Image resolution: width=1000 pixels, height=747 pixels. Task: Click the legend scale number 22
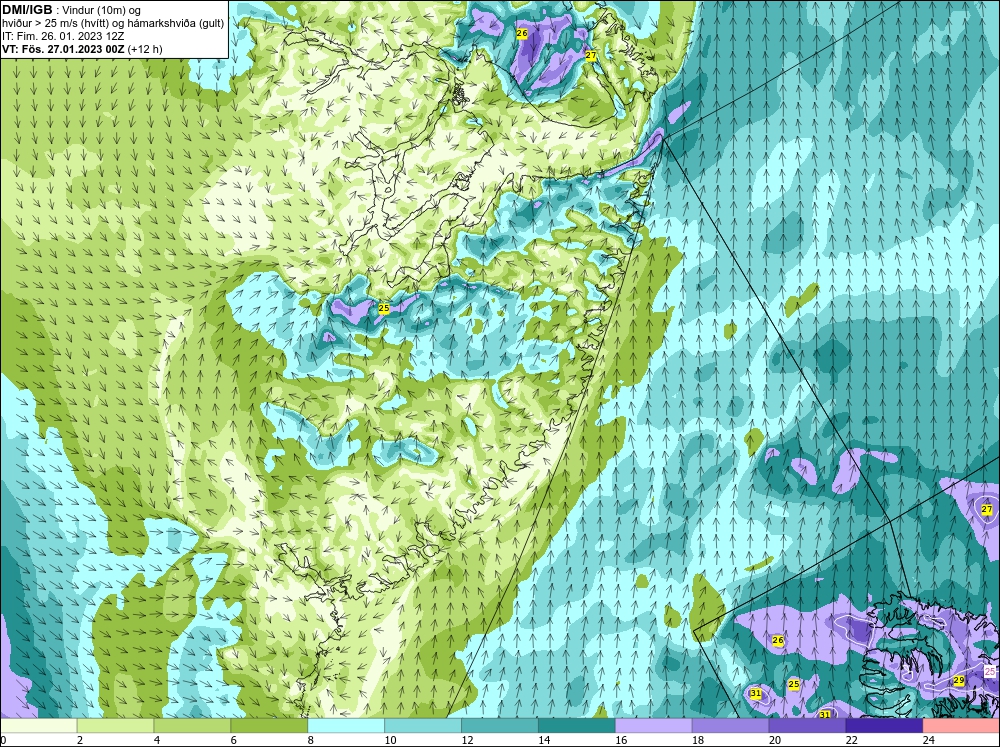(851, 740)
